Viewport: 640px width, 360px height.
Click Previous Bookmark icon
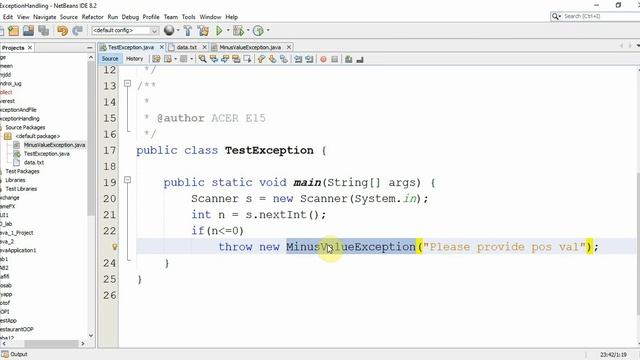[x=261, y=59]
